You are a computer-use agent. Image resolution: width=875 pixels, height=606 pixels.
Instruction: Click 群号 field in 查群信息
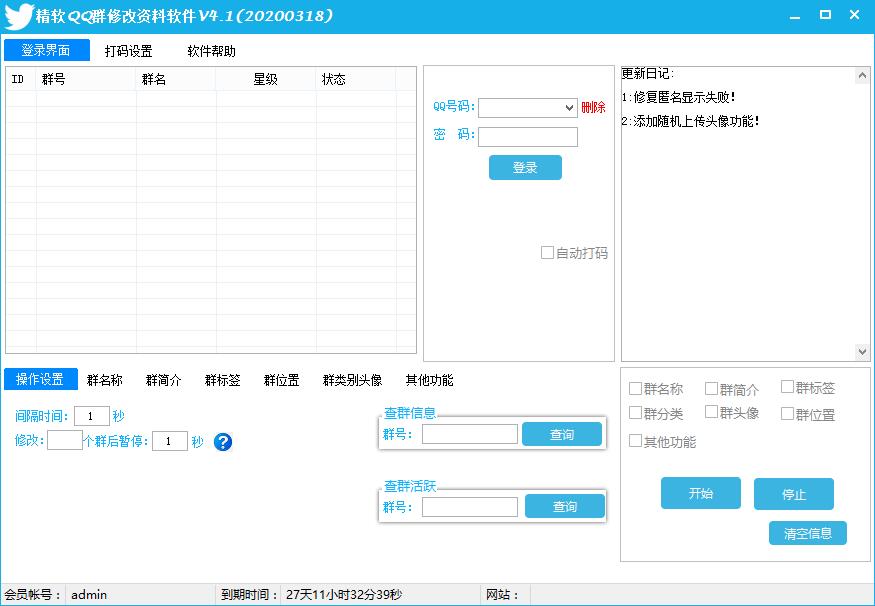pos(470,434)
